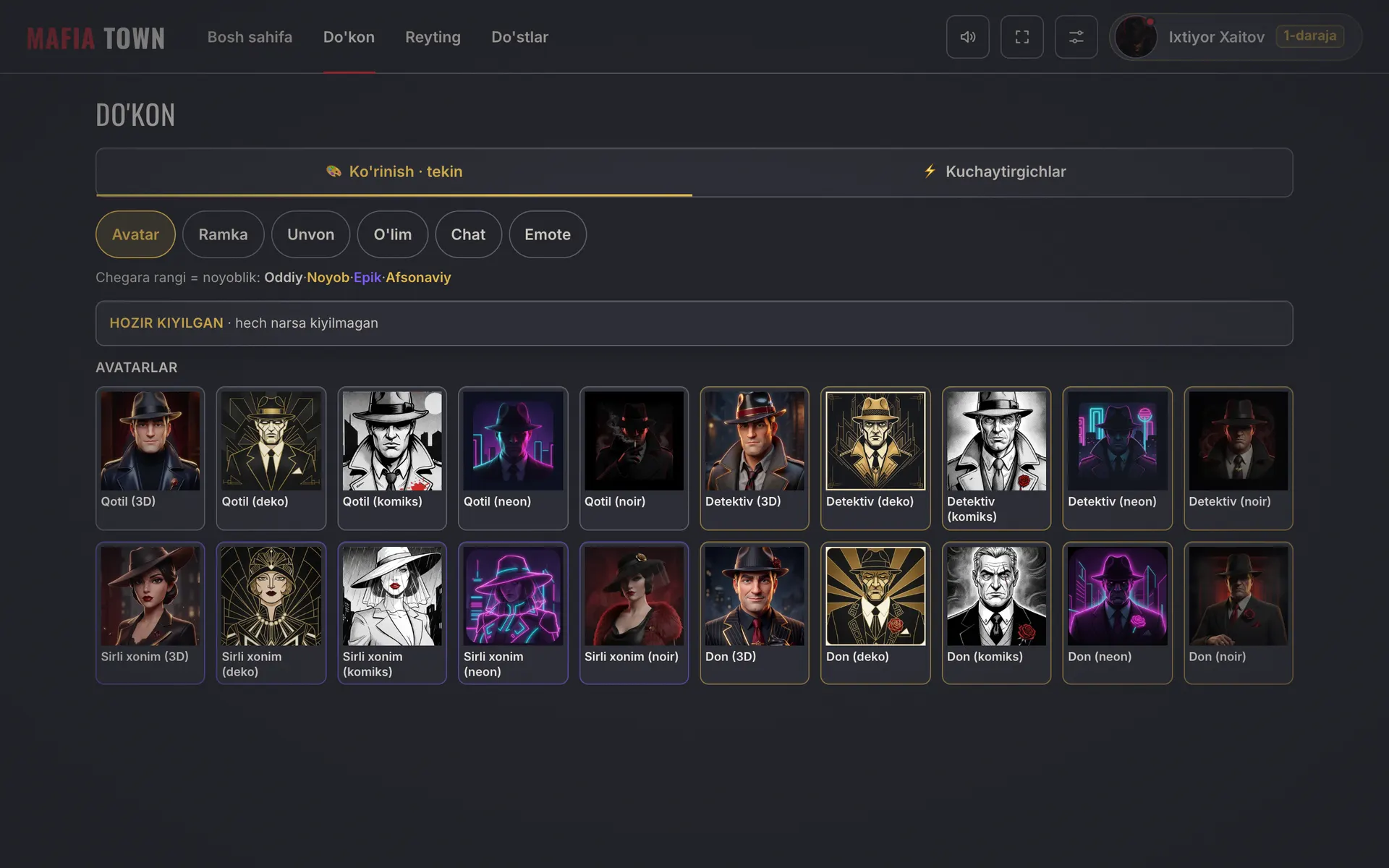
Task: Choose the Sirli xonim (komiks) avatar
Action: [392, 613]
